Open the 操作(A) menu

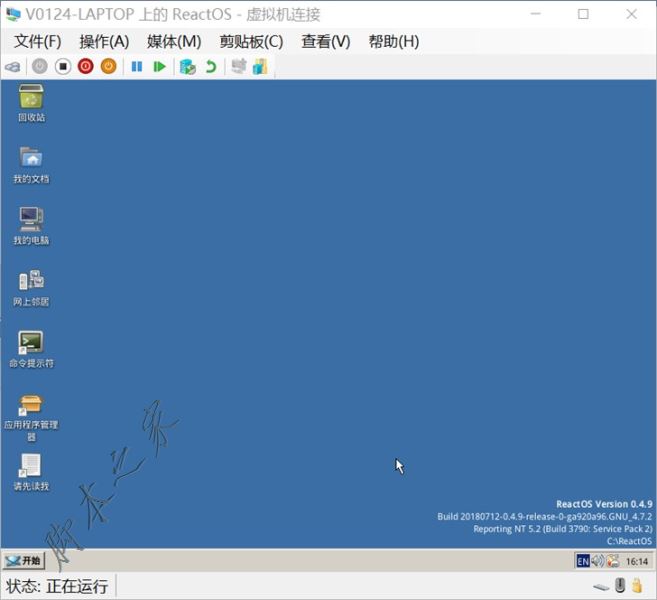[x=104, y=41]
